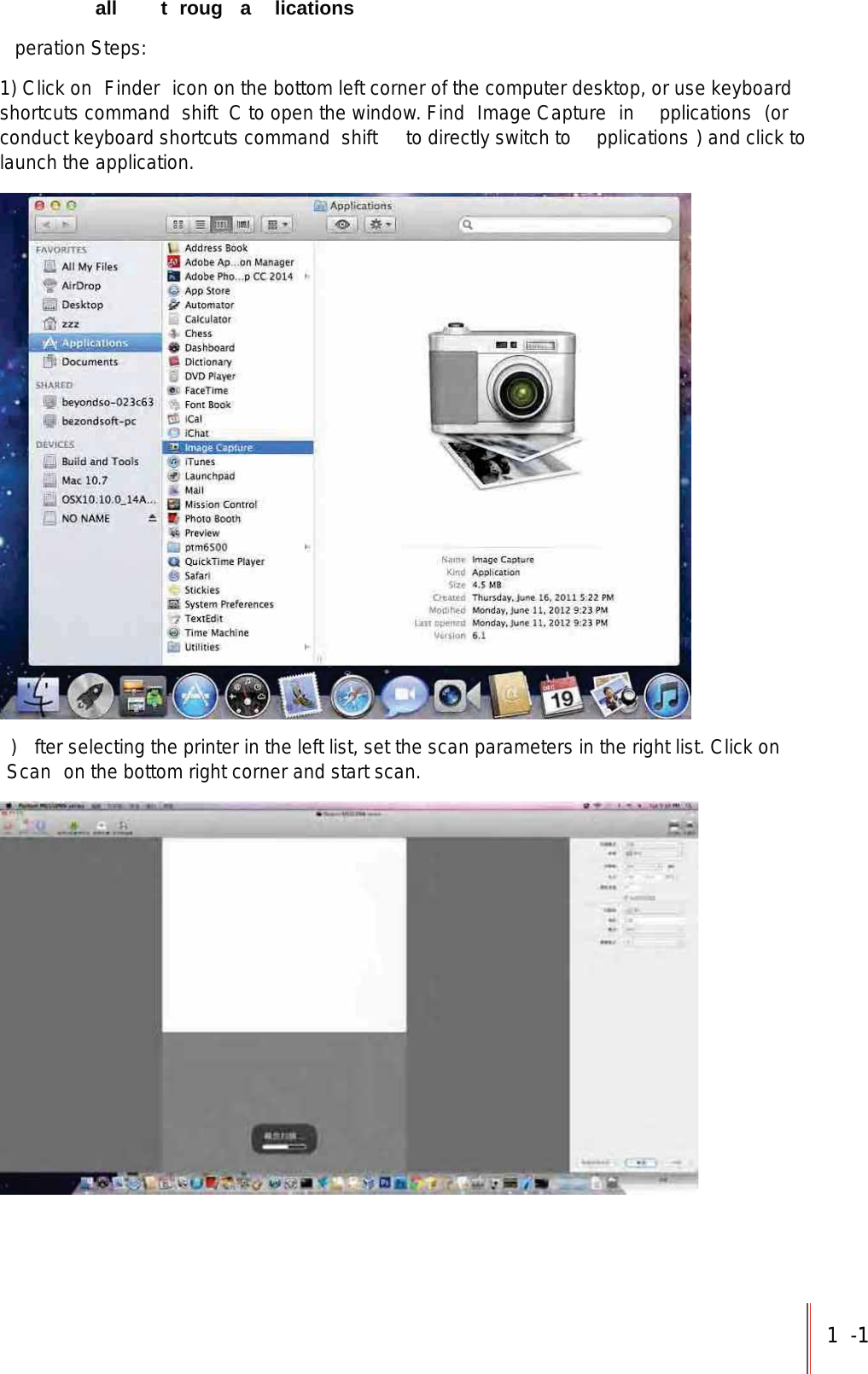Open the gear Action menu dropdown
Screen dimensions: 868x1374
[380, 224]
